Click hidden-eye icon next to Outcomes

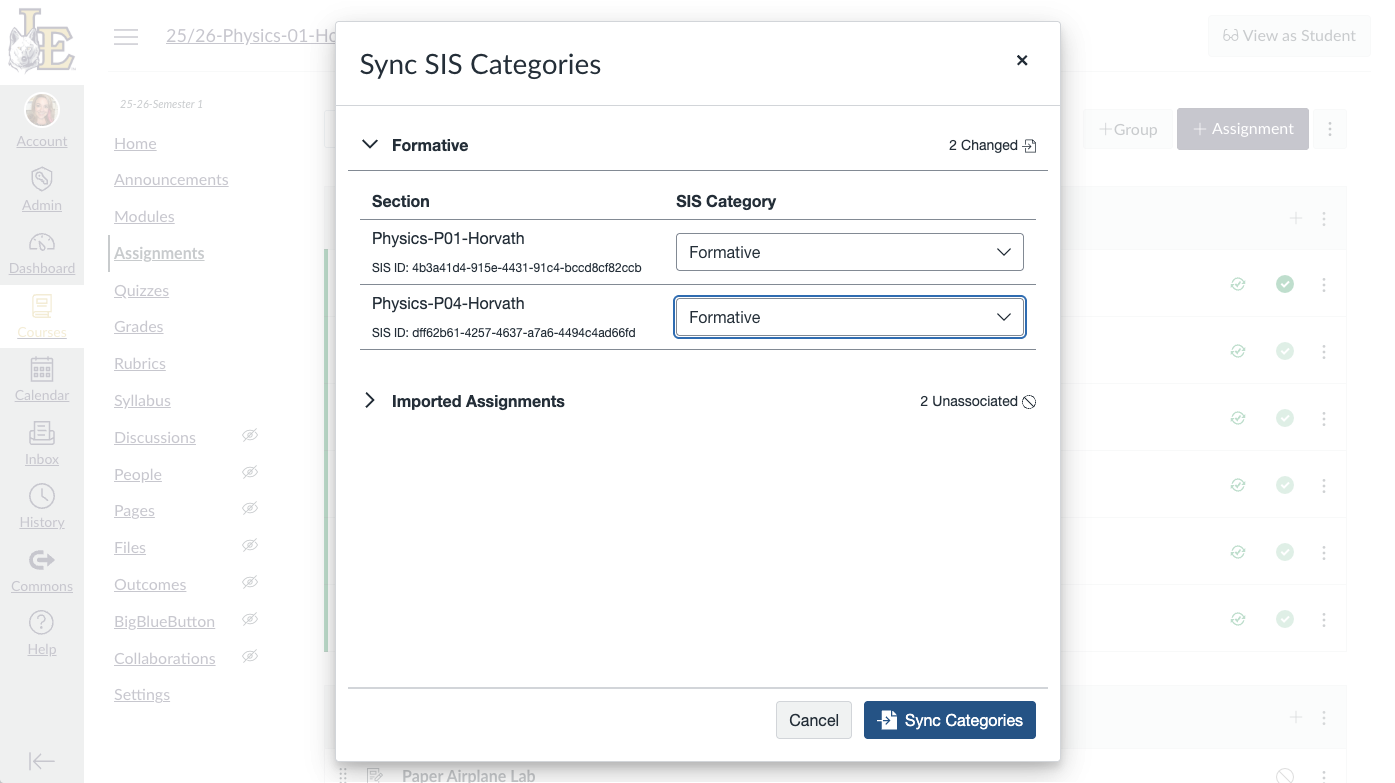pos(250,582)
